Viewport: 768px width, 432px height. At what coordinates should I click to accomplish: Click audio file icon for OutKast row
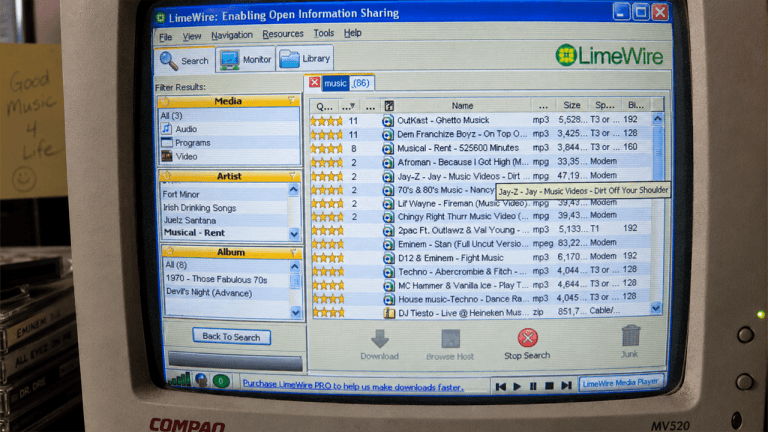387,120
